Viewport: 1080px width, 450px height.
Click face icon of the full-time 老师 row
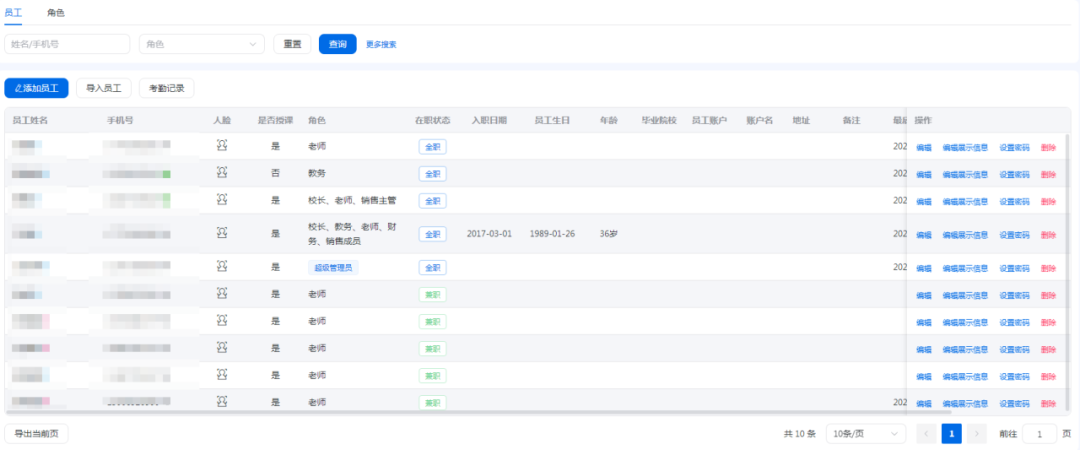pos(222,146)
